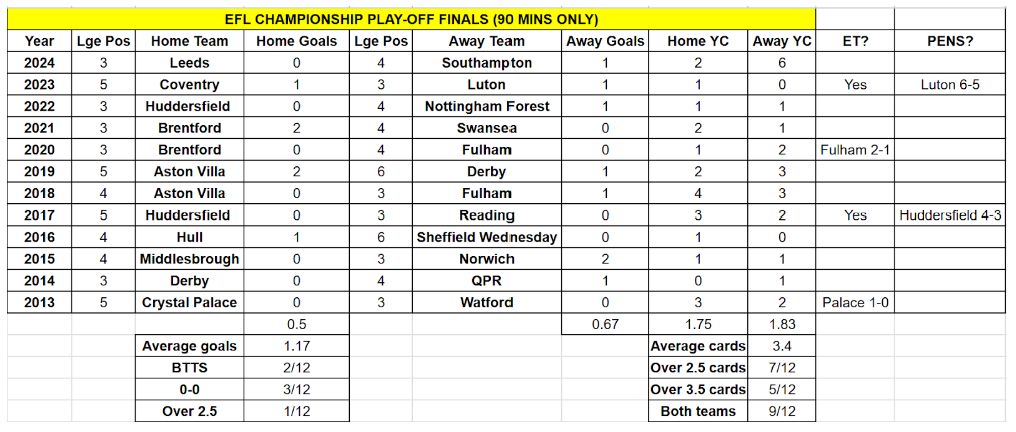Click the Luton 6-5 penalties cell
The width and height of the screenshot is (1016, 432).
tap(951, 85)
